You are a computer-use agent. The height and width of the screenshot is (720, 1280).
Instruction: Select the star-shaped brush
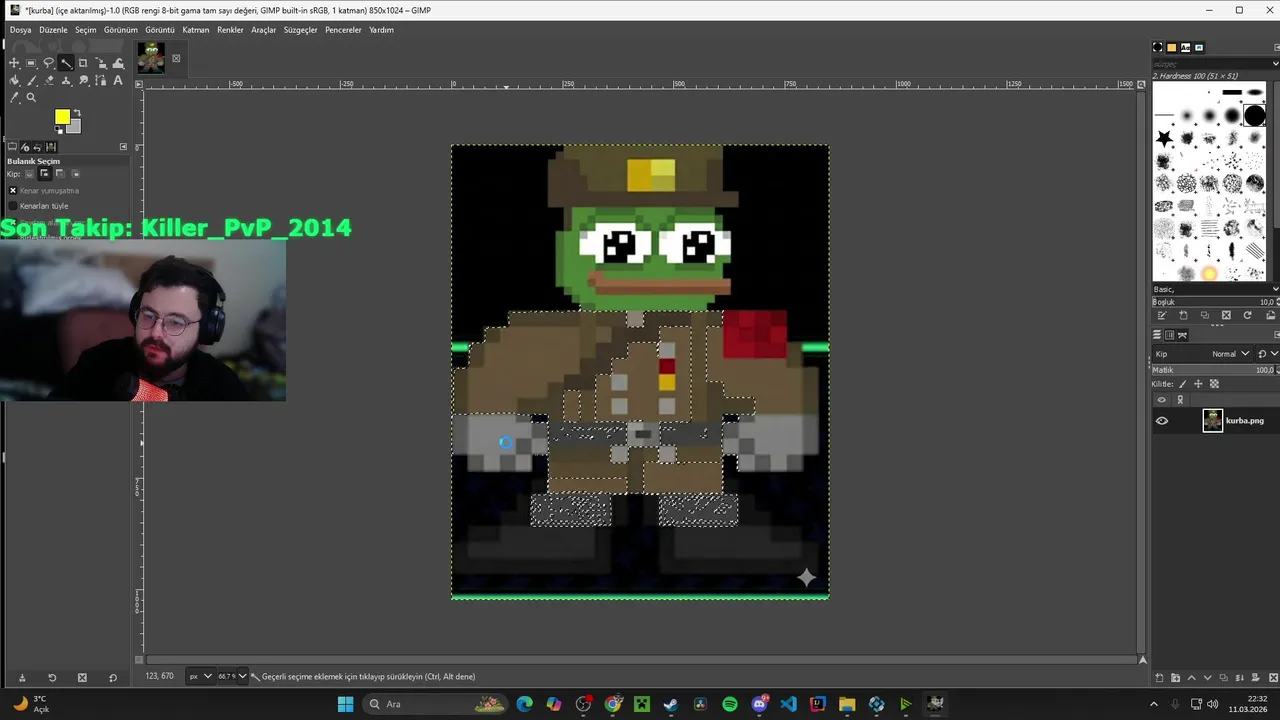1165,138
